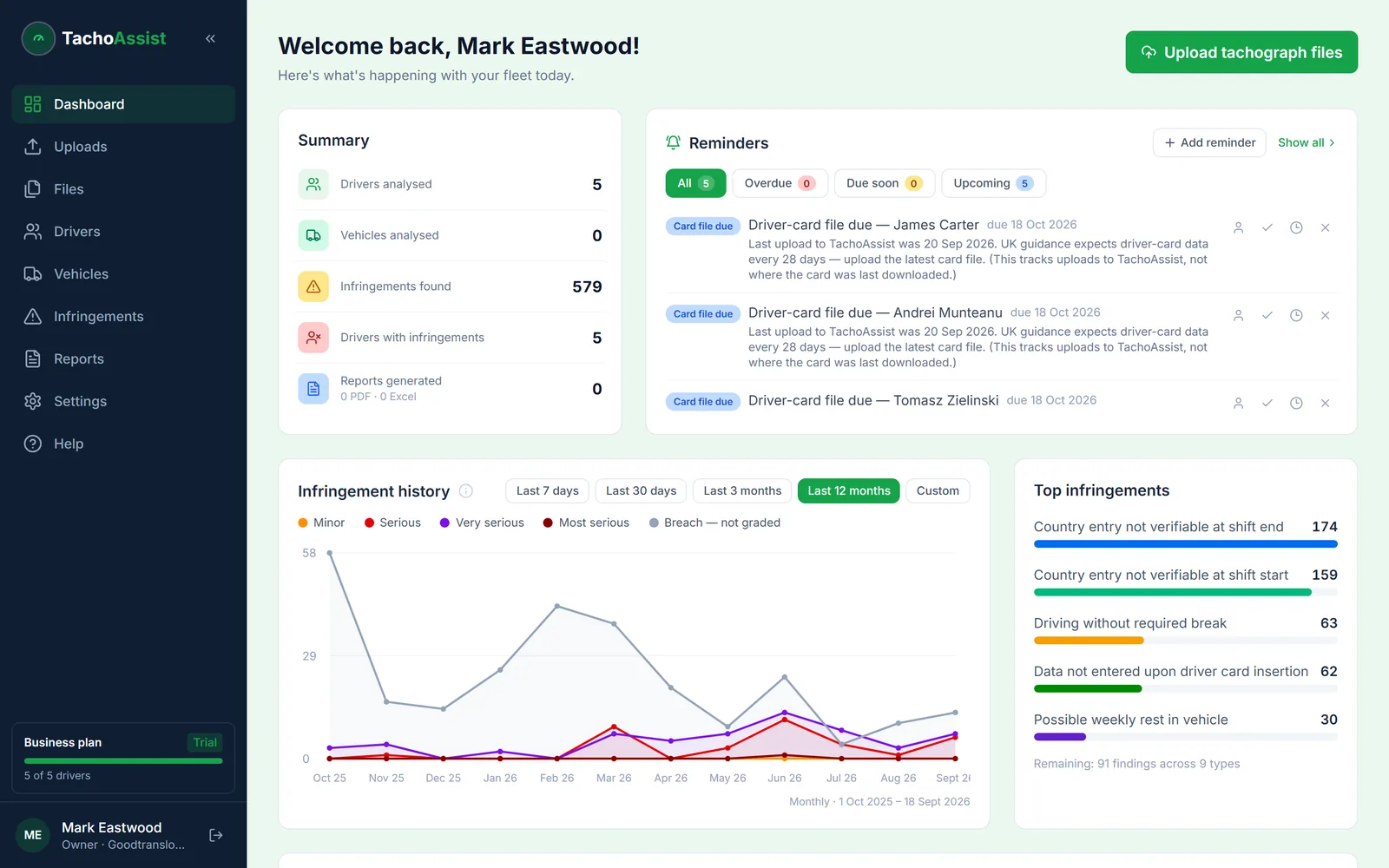Dismiss the Tomasz Zielinski reminder
Screen dimensions: 1389x868
pyautogui.click(x=1326, y=403)
